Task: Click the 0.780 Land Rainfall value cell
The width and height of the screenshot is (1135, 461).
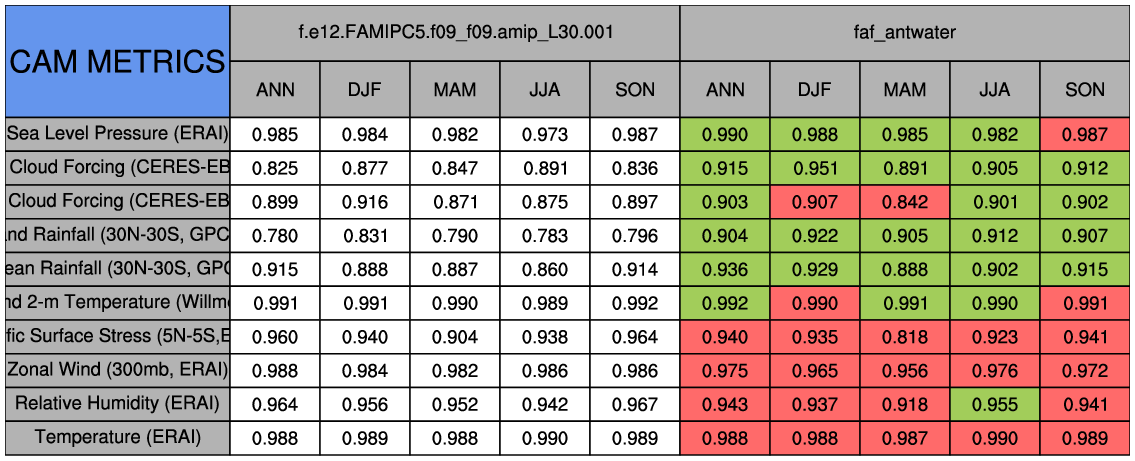Action: click(275, 236)
